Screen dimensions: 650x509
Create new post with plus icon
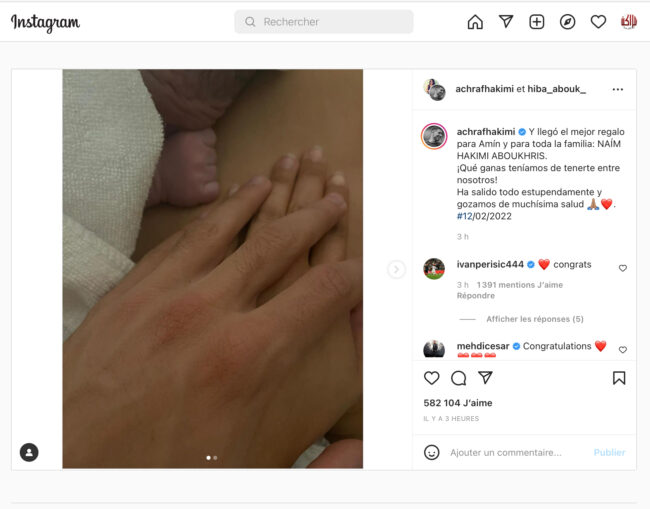click(x=536, y=22)
